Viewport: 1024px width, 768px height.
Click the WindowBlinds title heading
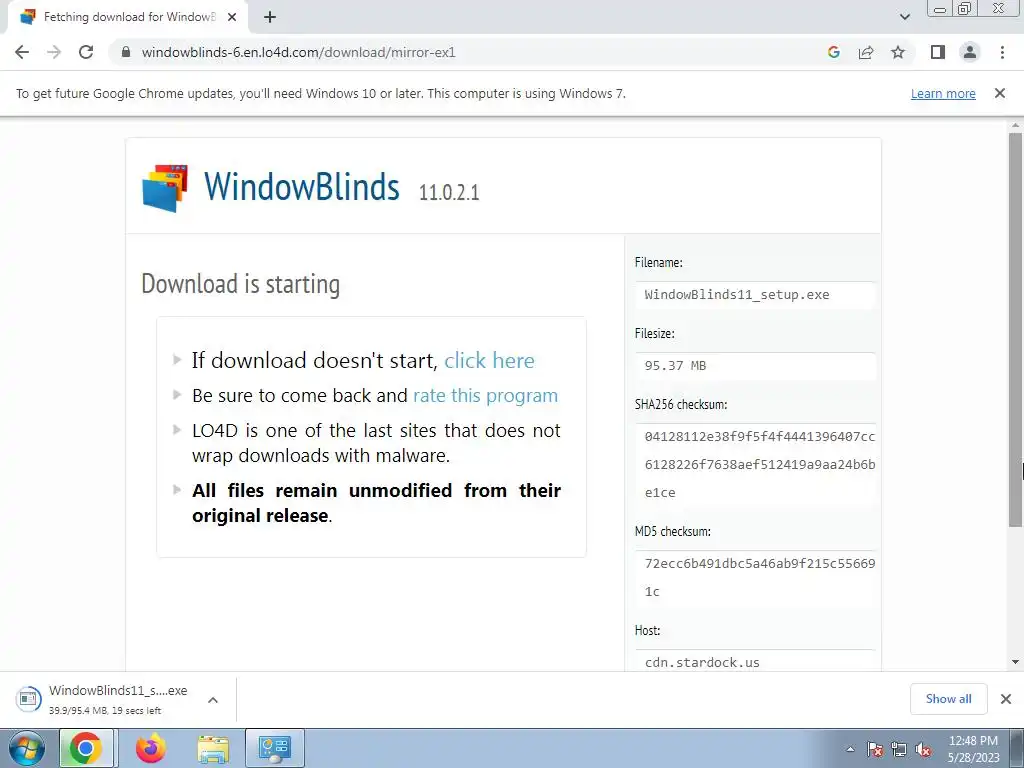click(x=302, y=186)
